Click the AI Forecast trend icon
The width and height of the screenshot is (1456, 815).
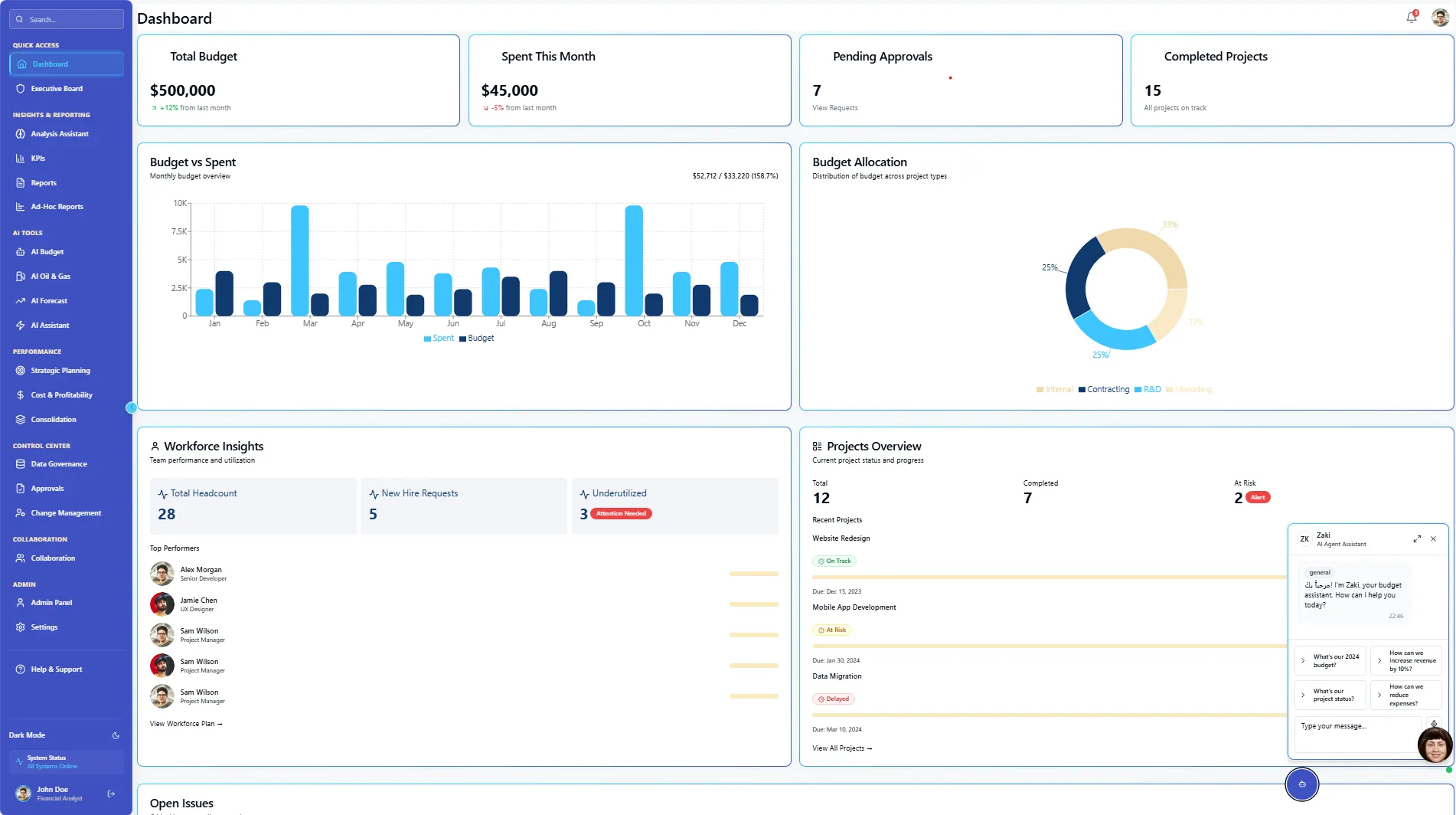tap(21, 301)
